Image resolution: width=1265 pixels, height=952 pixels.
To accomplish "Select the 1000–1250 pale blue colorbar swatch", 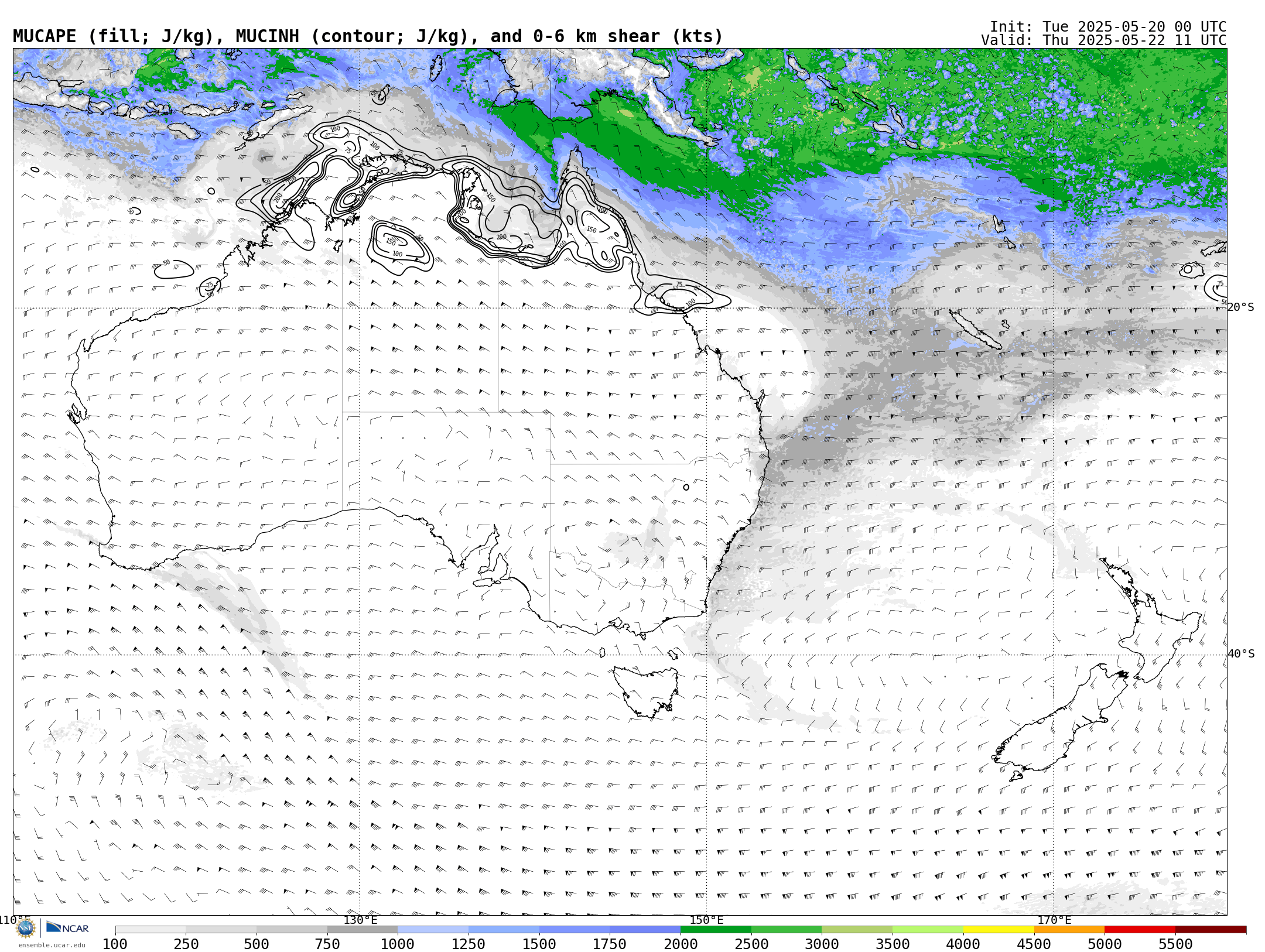I will pyautogui.click(x=433, y=930).
